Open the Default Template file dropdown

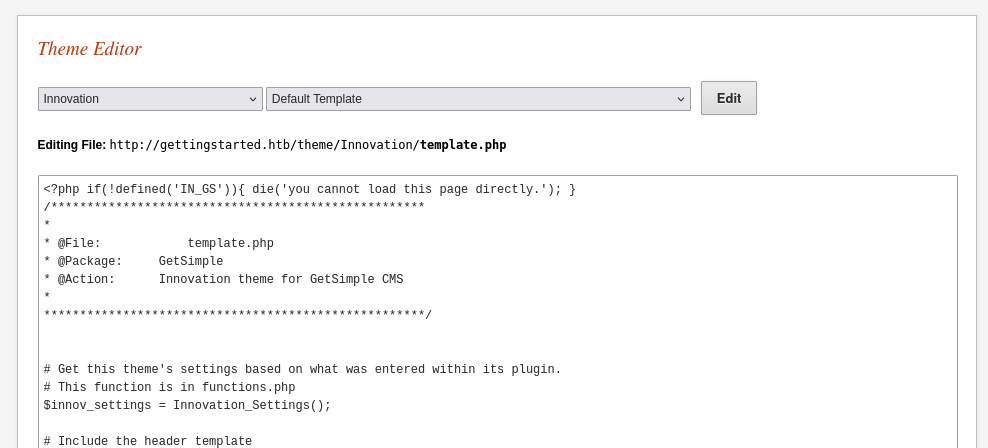click(478, 99)
